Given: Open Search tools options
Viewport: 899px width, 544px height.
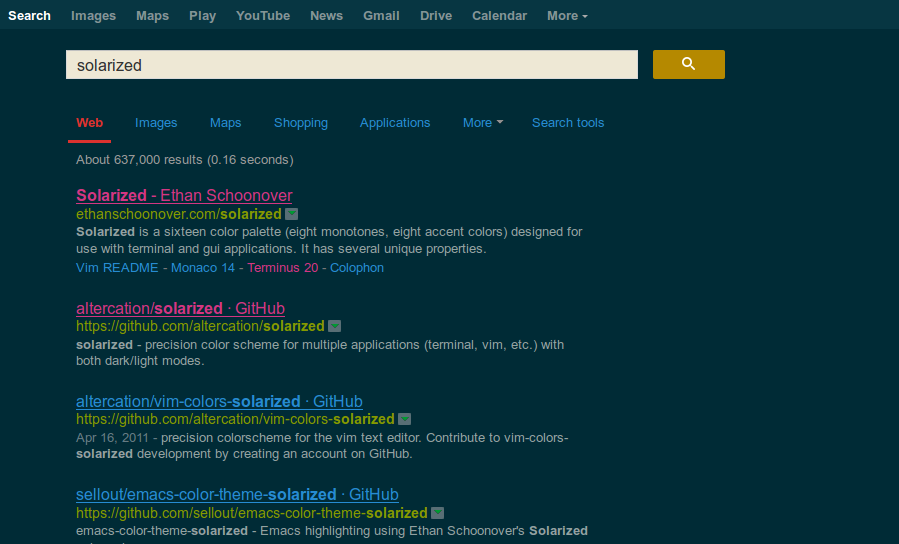Looking at the screenshot, I should click(568, 123).
